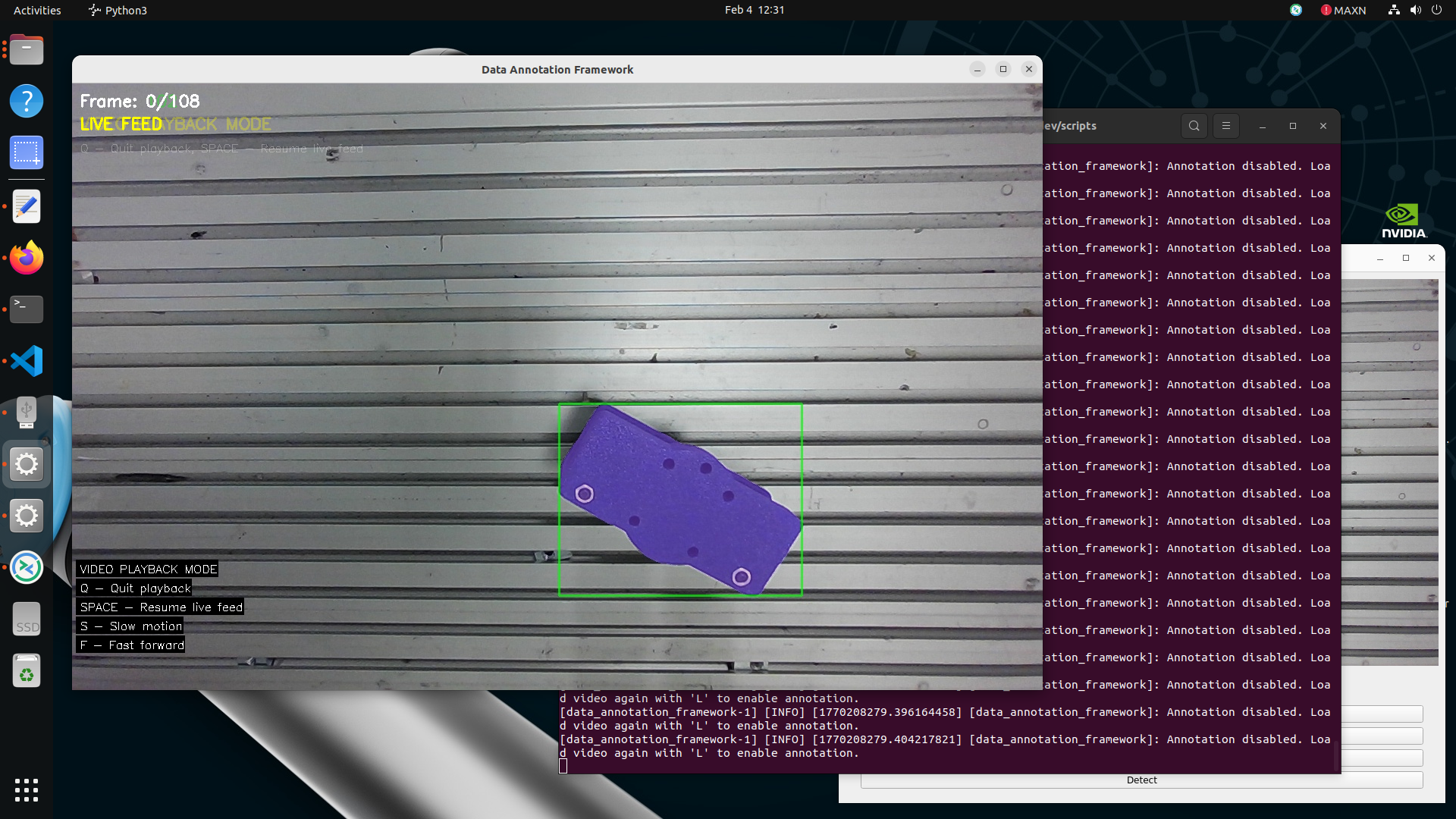1456x819 pixels.
Task: Open the volume icon in the top bar
Action: (x=1415, y=10)
